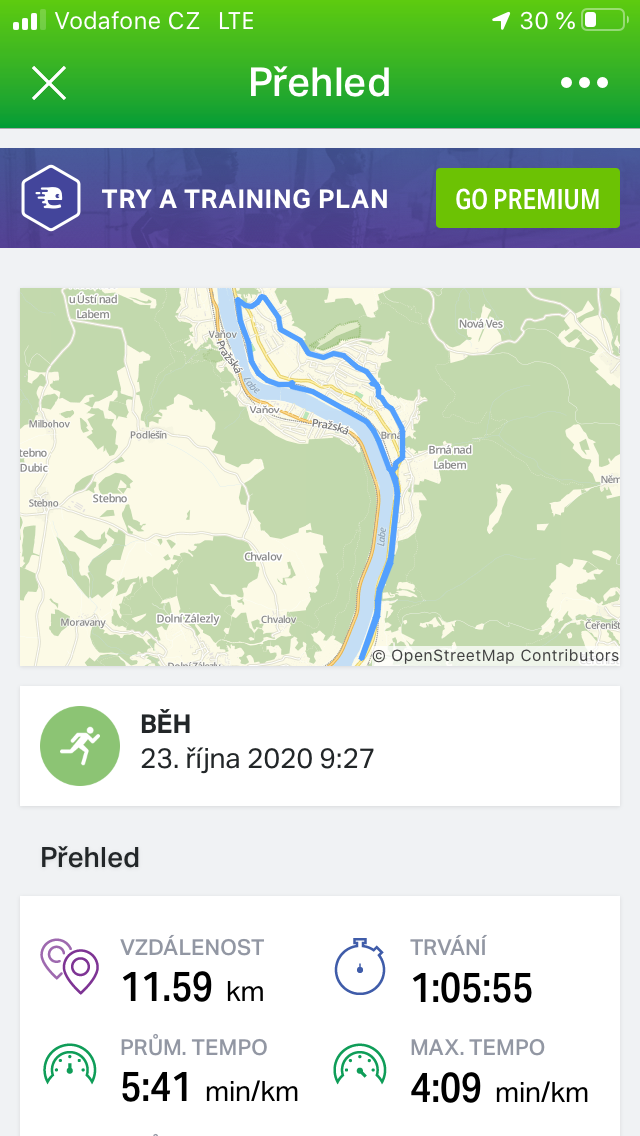Tap the GO PREMIUM button
The width and height of the screenshot is (640, 1136).
[x=528, y=198]
